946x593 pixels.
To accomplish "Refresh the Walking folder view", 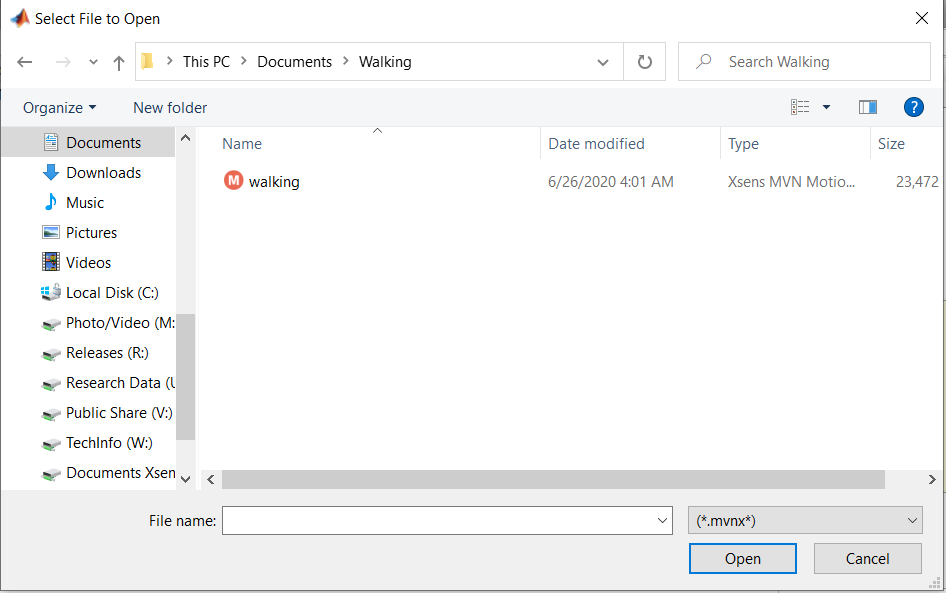I will (644, 61).
